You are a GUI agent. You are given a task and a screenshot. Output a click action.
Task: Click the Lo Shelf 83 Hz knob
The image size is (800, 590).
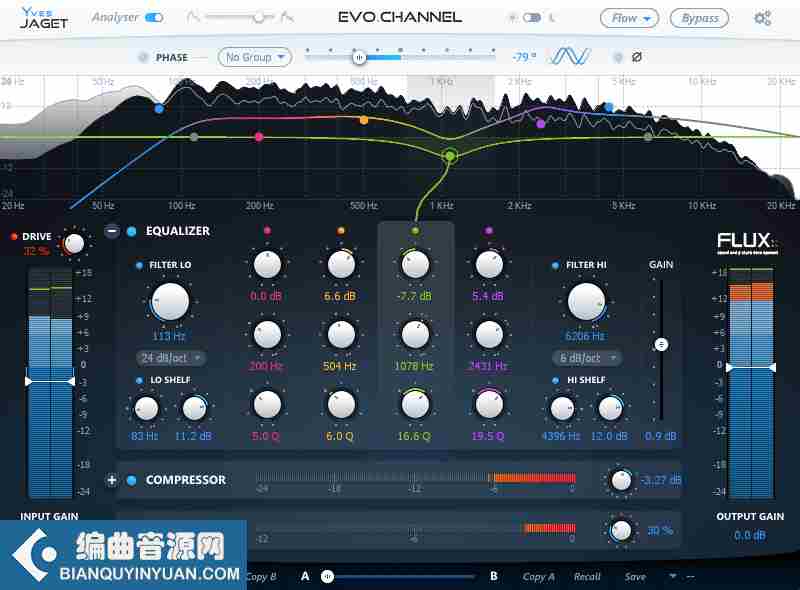[146, 408]
